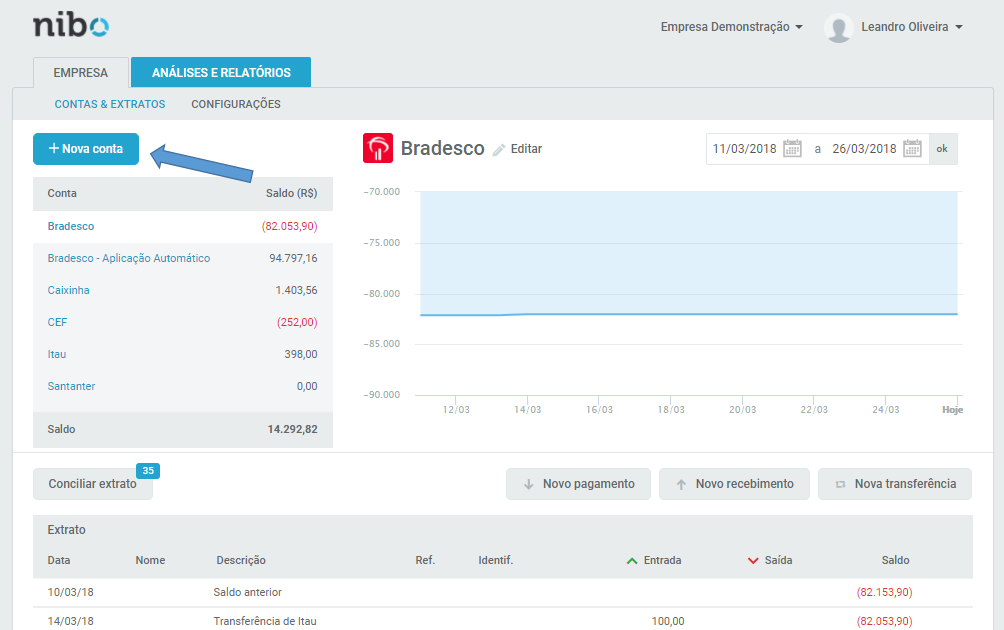The width and height of the screenshot is (1004, 630).
Task: Click the Conciliar extrato button
Action: pos(93,484)
